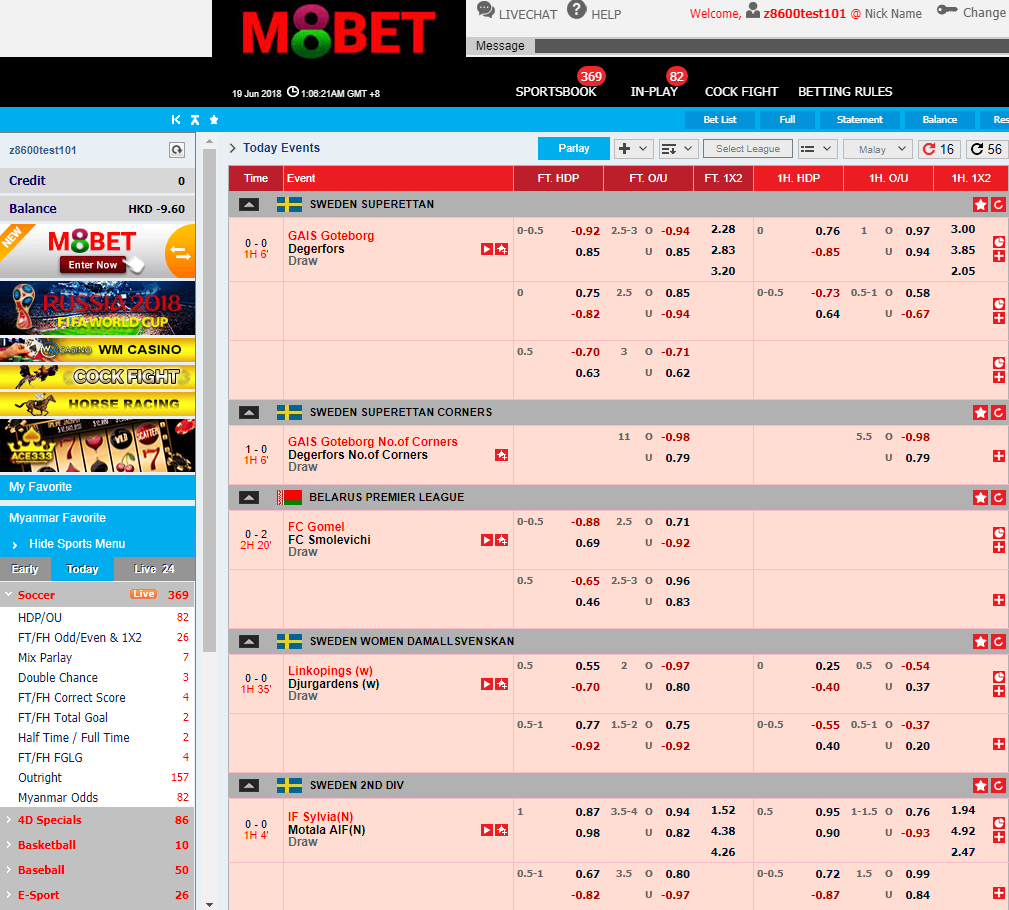The height and width of the screenshot is (910, 1009).
Task: Toggle Parlay mode button
Action: pos(573,149)
